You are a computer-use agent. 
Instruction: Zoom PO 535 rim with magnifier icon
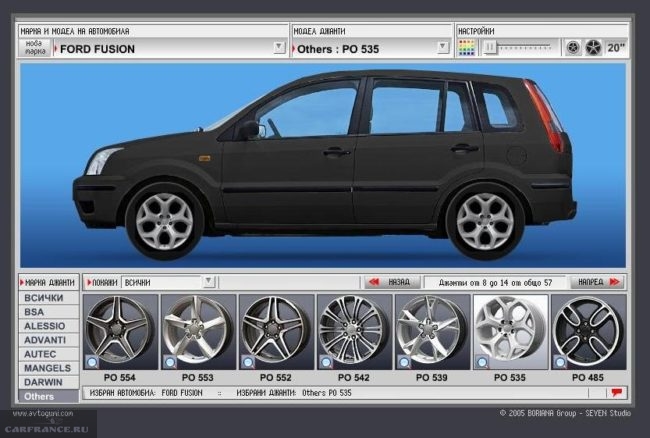pos(482,362)
